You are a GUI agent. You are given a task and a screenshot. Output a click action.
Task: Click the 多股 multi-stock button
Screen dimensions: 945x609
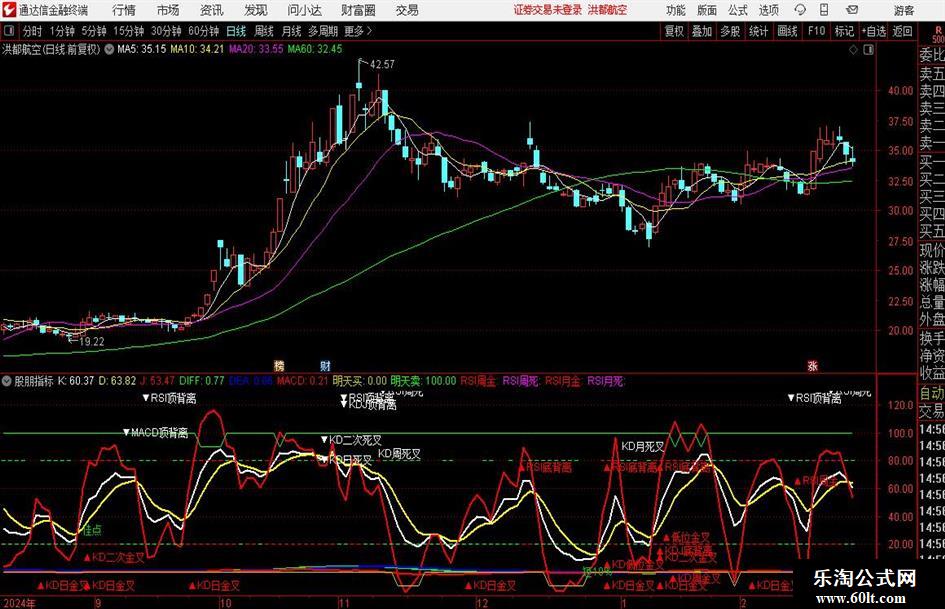coord(730,31)
